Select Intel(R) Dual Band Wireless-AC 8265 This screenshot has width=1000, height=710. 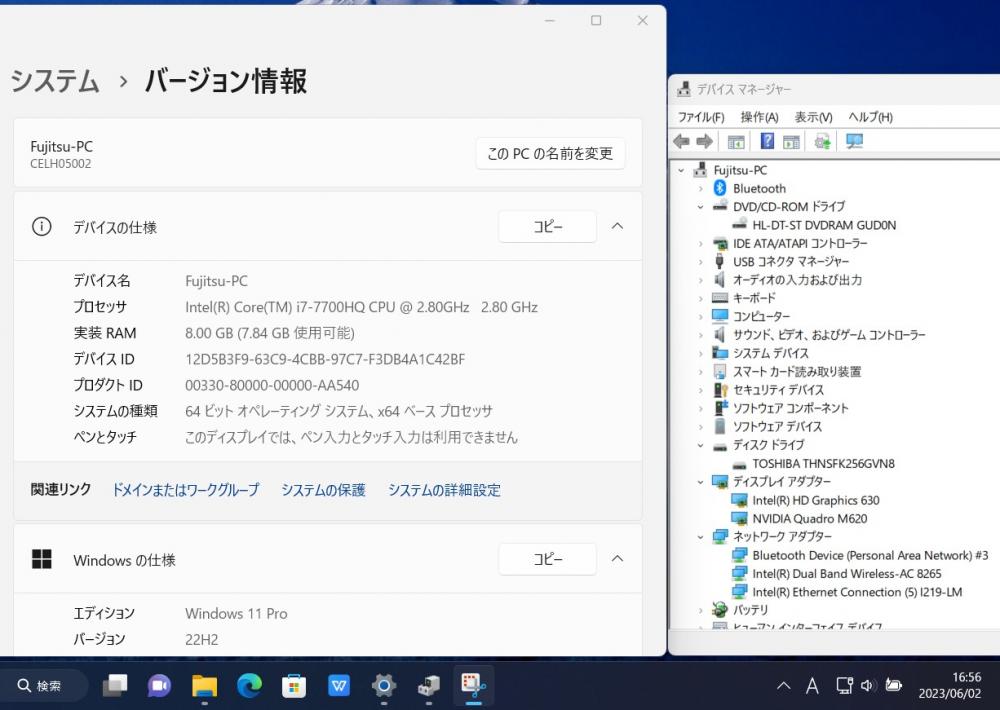pyautogui.click(x=847, y=573)
